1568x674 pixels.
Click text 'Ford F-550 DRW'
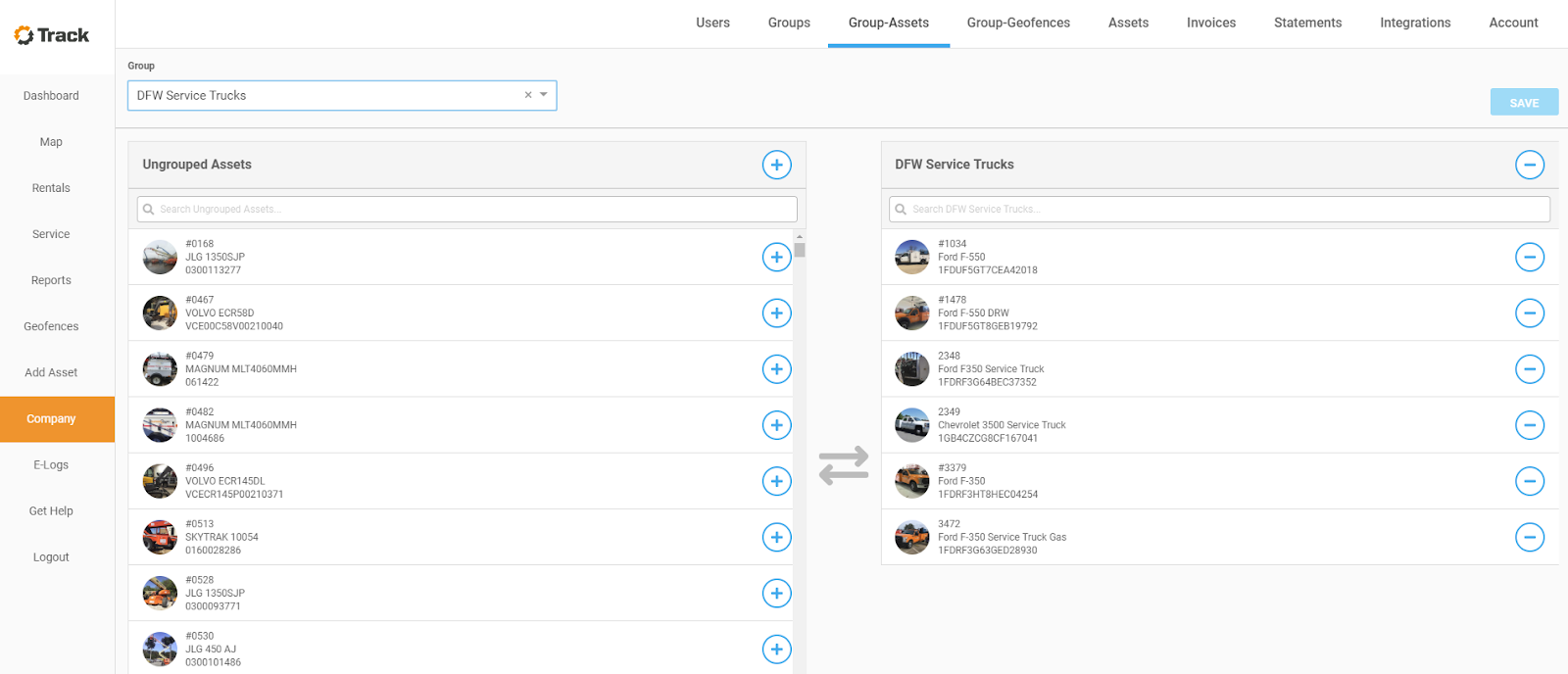(x=973, y=313)
